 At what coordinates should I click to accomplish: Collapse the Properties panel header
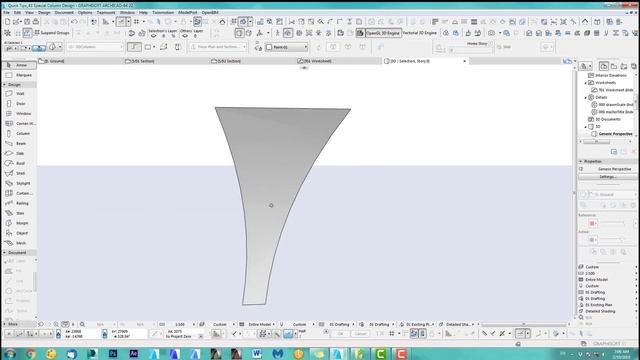pyautogui.click(x=607, y=161)
